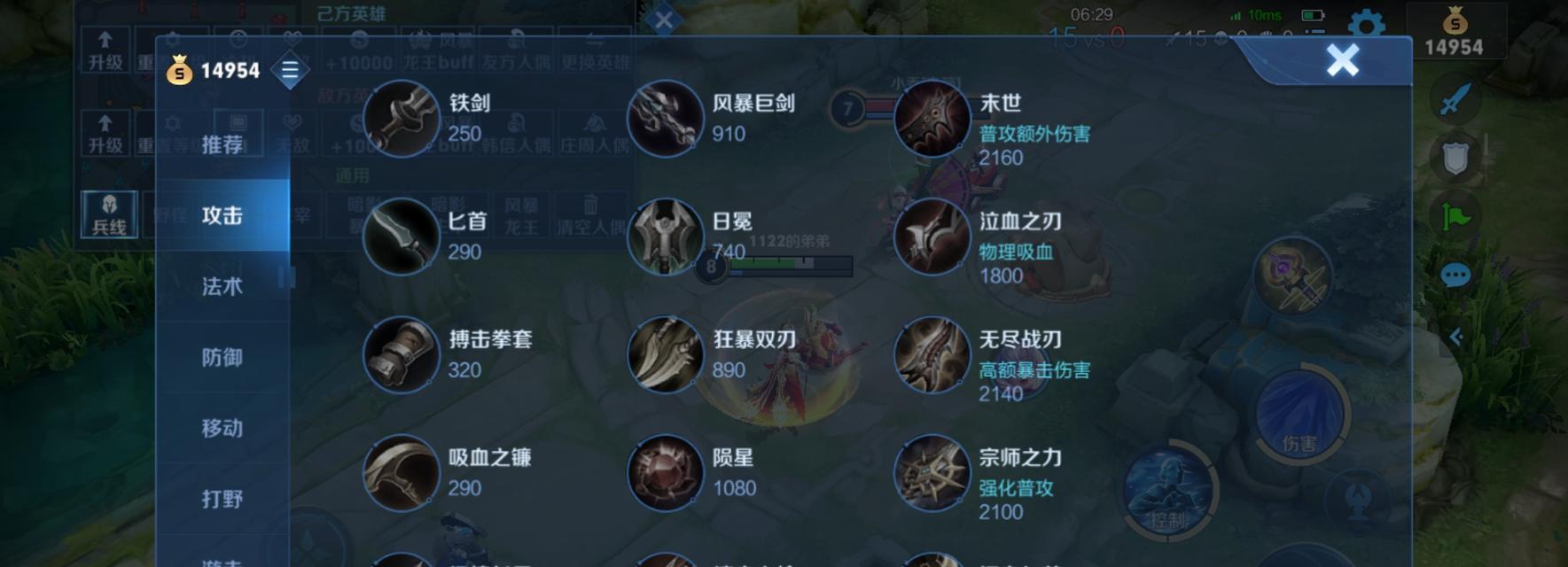
Task: Switch to the 法术 category tab
Action: tap(222, 286)
